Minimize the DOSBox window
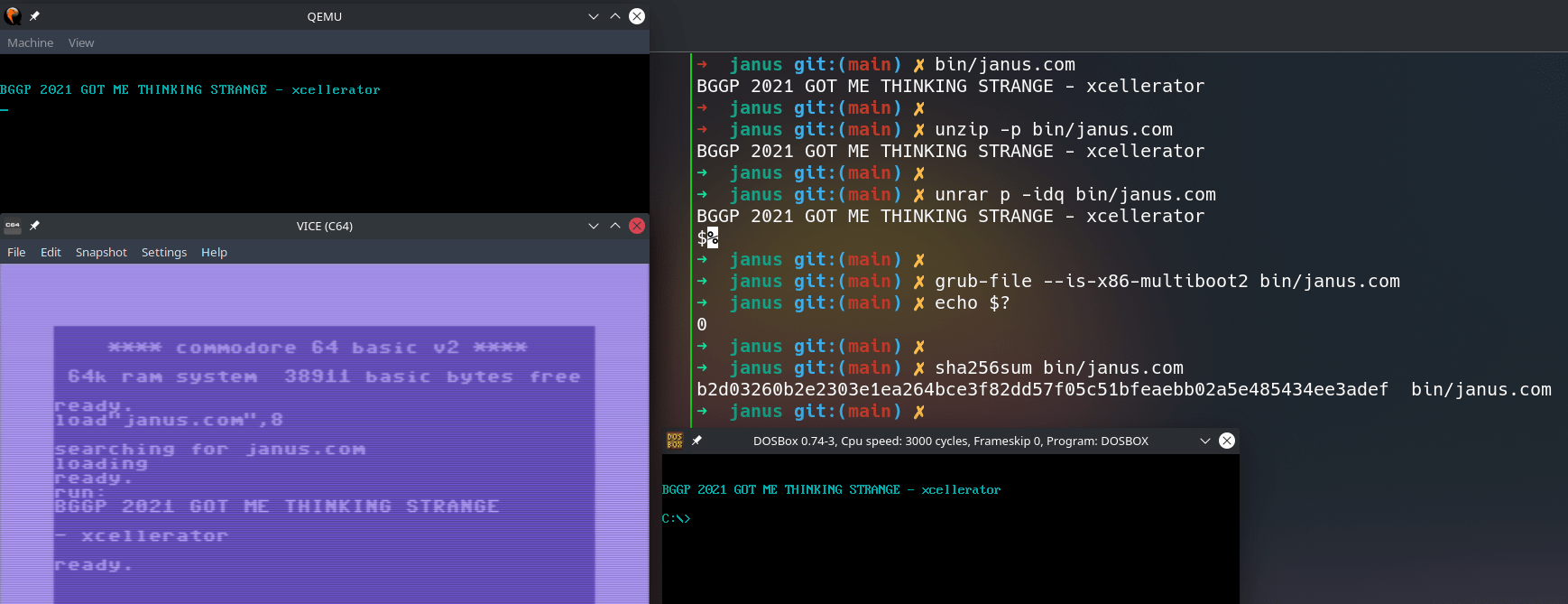1568x604 pixels. point(1204,441)
